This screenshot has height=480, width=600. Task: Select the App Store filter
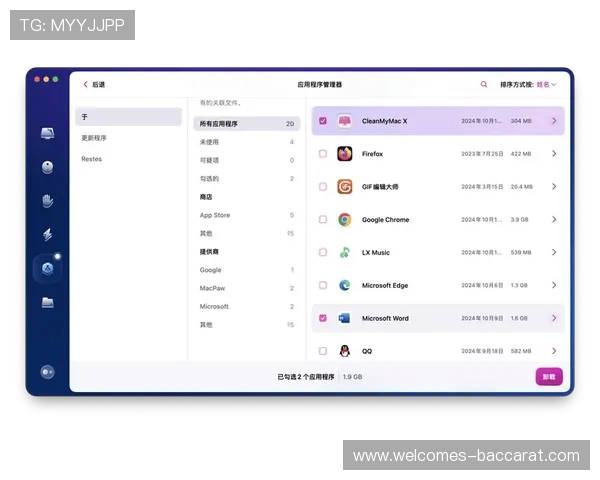(247, 215)
